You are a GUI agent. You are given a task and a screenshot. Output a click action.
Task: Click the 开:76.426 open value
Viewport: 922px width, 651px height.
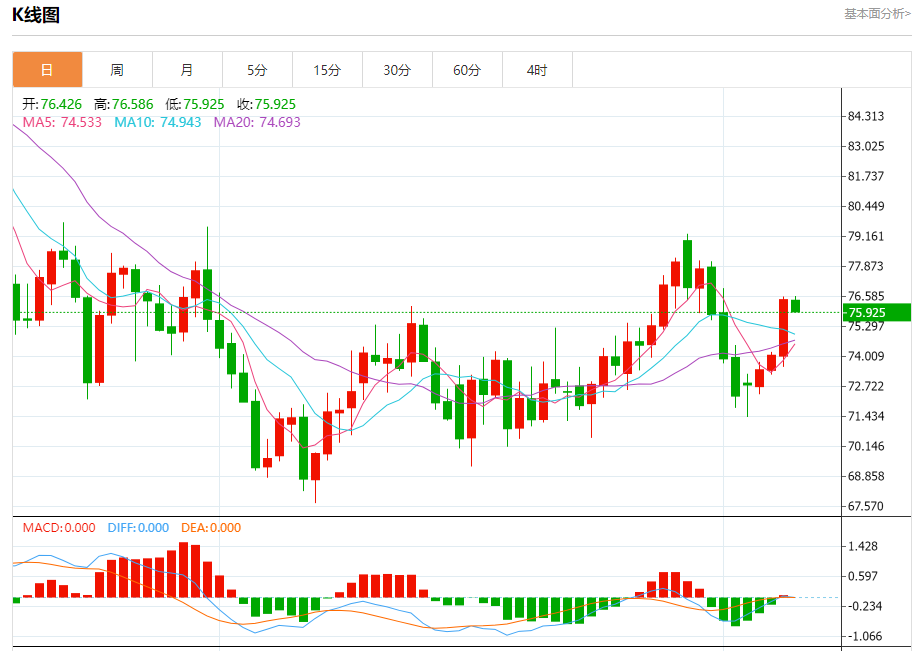click(x=52, y=104)
